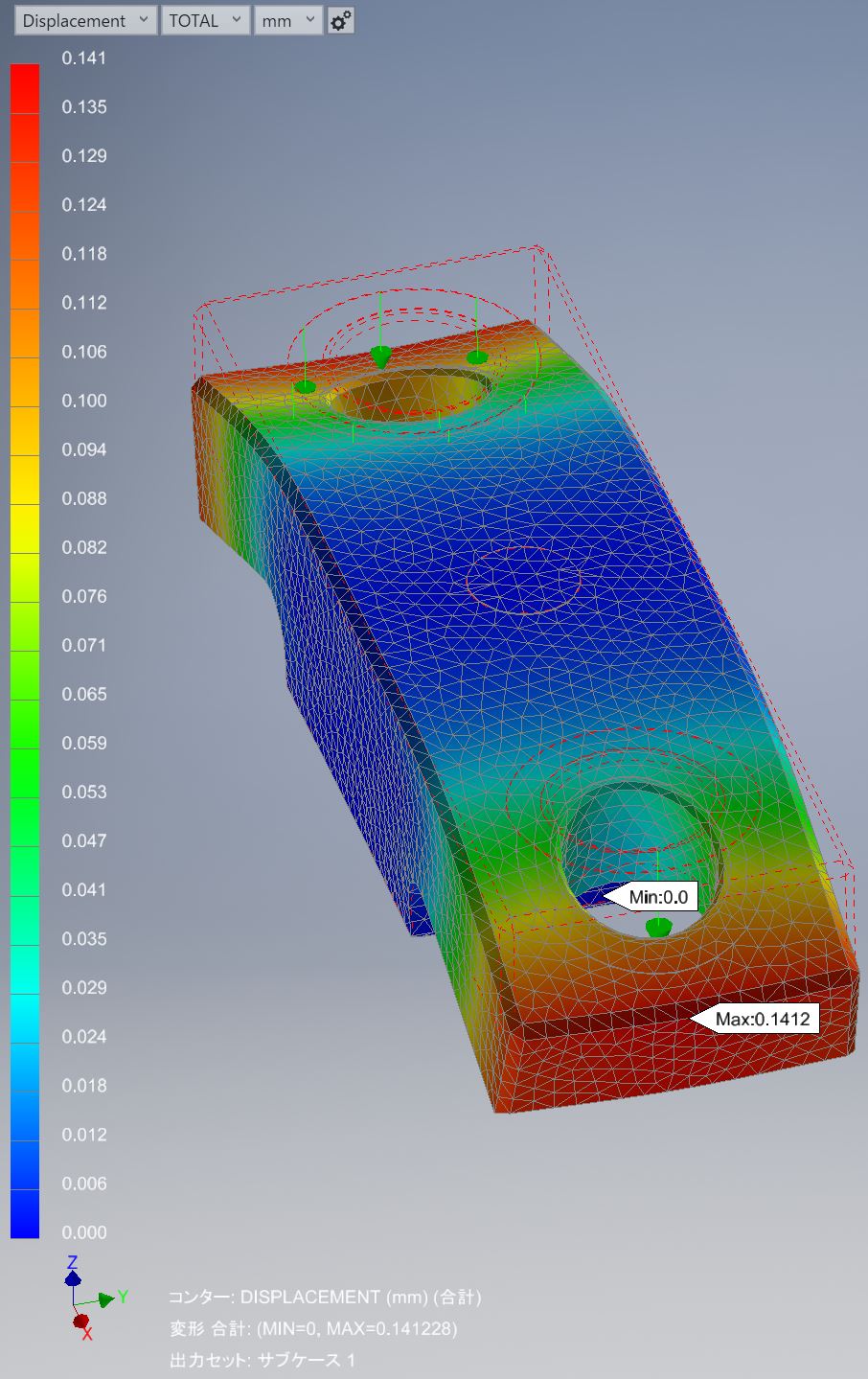Click the X axis ball of triad
This screenshot has width=868, height=1379.
click(x=81, y=1322)
